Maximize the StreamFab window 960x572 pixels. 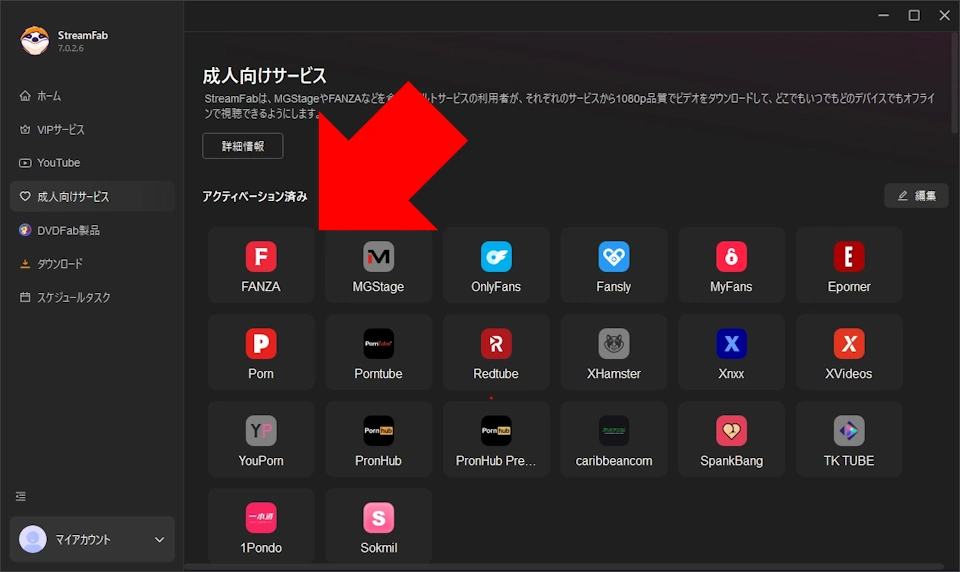point(914,15)
